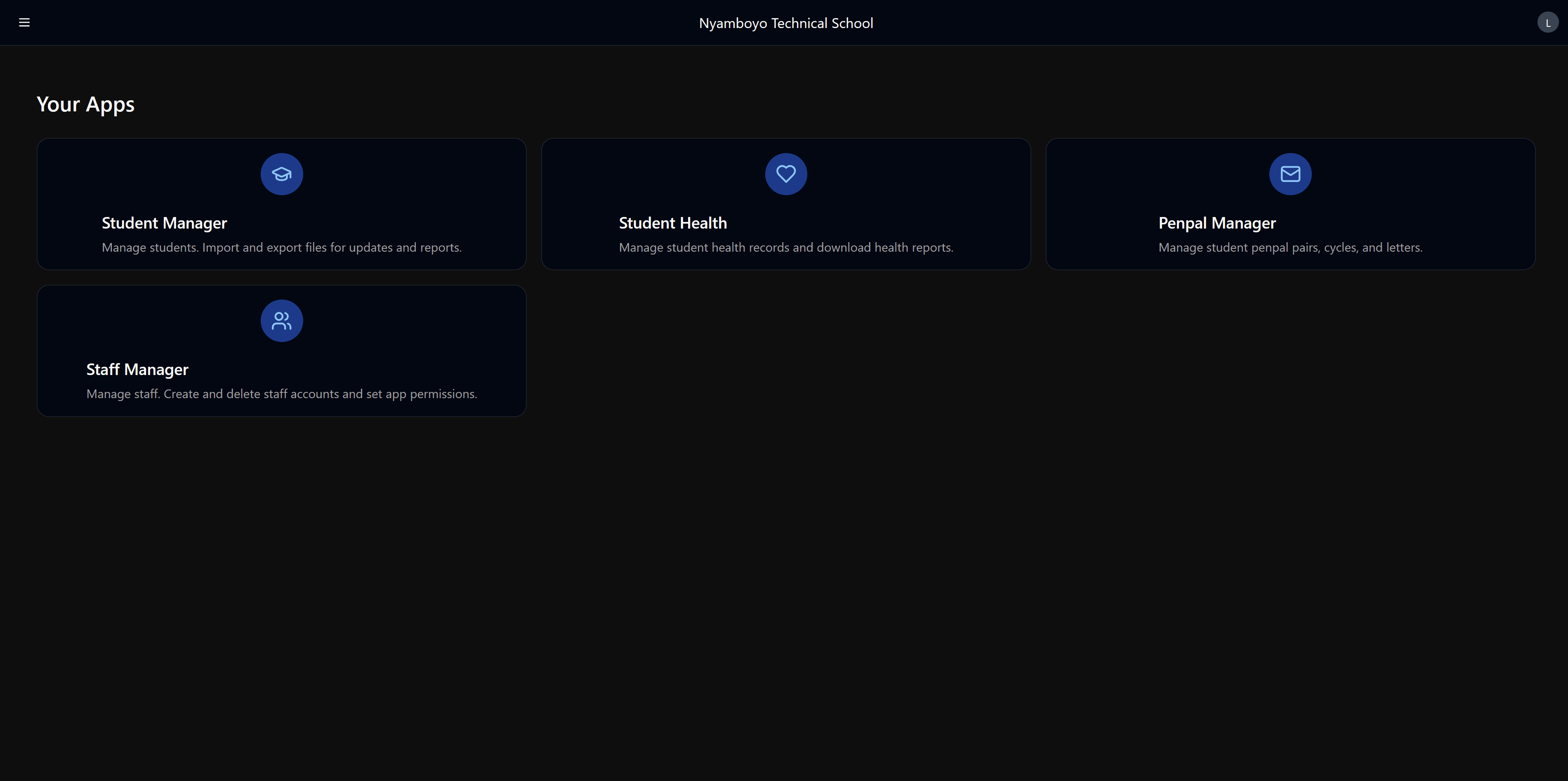This screenshot has height=781, width=1568.
Task: Click Student Manager description text
Action: tap(281, 247)
